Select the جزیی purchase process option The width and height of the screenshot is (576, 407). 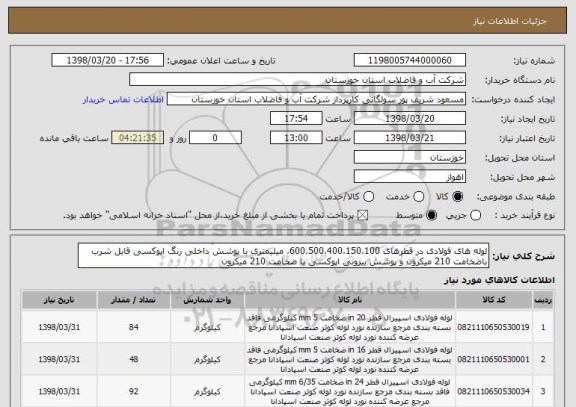(x=475, y=215)
